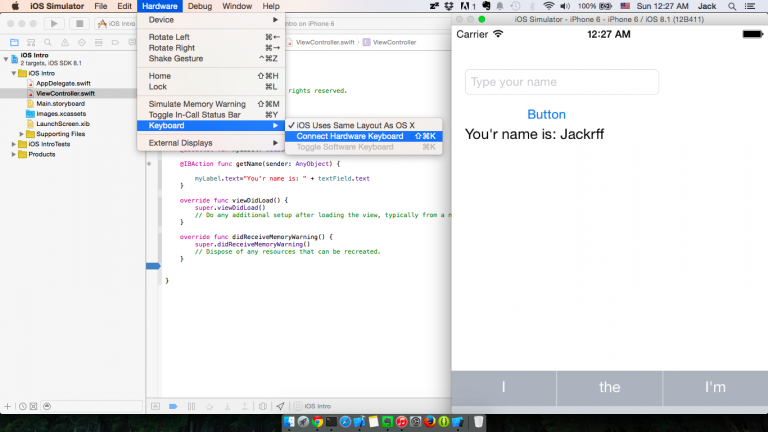
Task: Click the Xcode Run (play) button
Action: tap(53, 23)
